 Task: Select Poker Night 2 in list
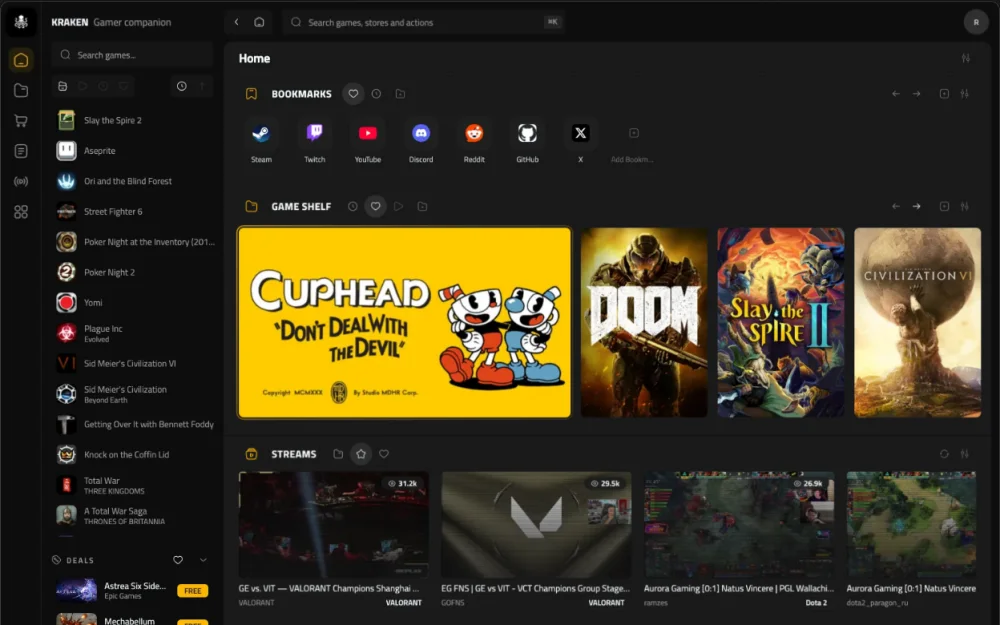134,272
